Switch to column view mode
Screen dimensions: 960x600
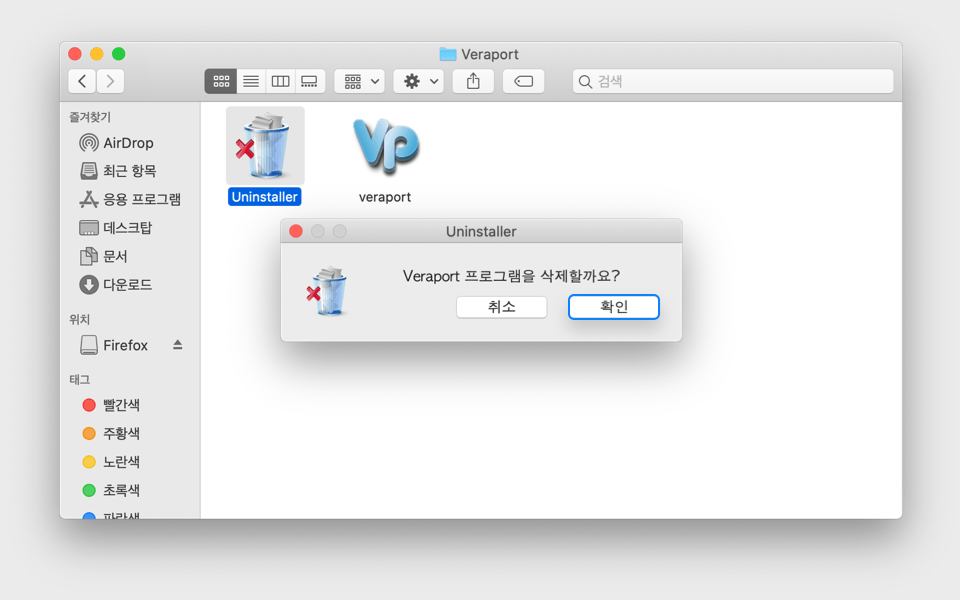(281, 81)
